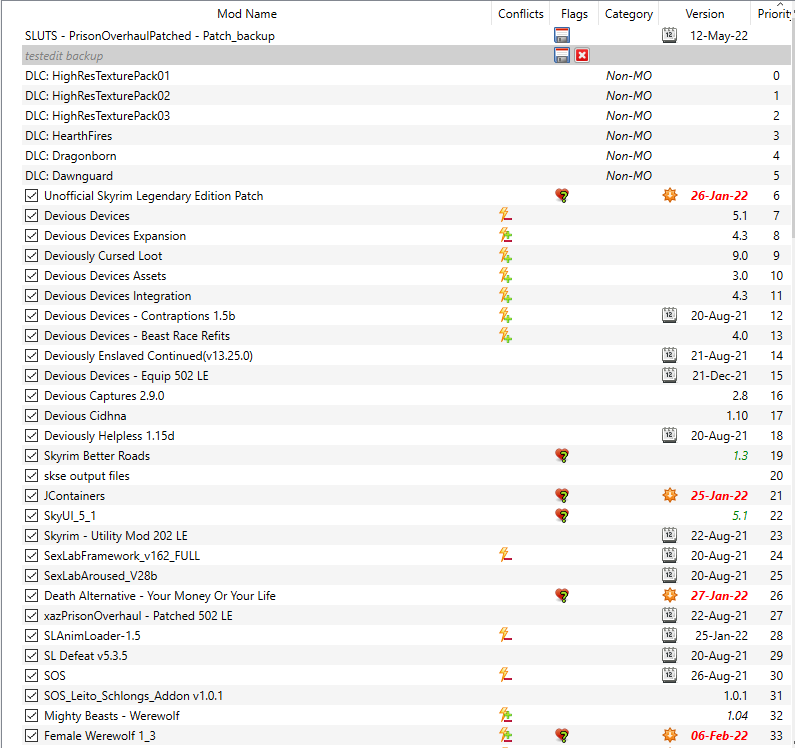This screenshot has height=748, width=795.
Task: Click the heart flag for Death Alternative - Your Money Or Your Life
Action: pyautogui.click(x=562, y=595)
